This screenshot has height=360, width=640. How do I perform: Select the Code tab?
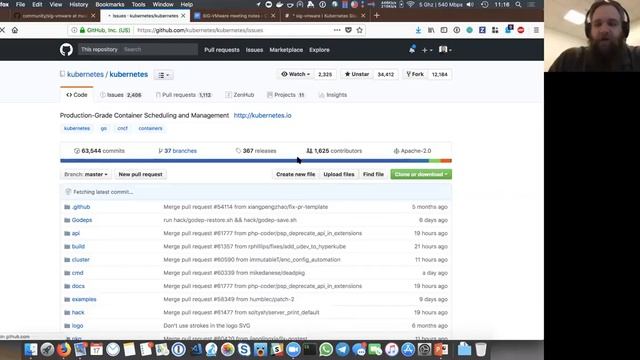[77, 95]
